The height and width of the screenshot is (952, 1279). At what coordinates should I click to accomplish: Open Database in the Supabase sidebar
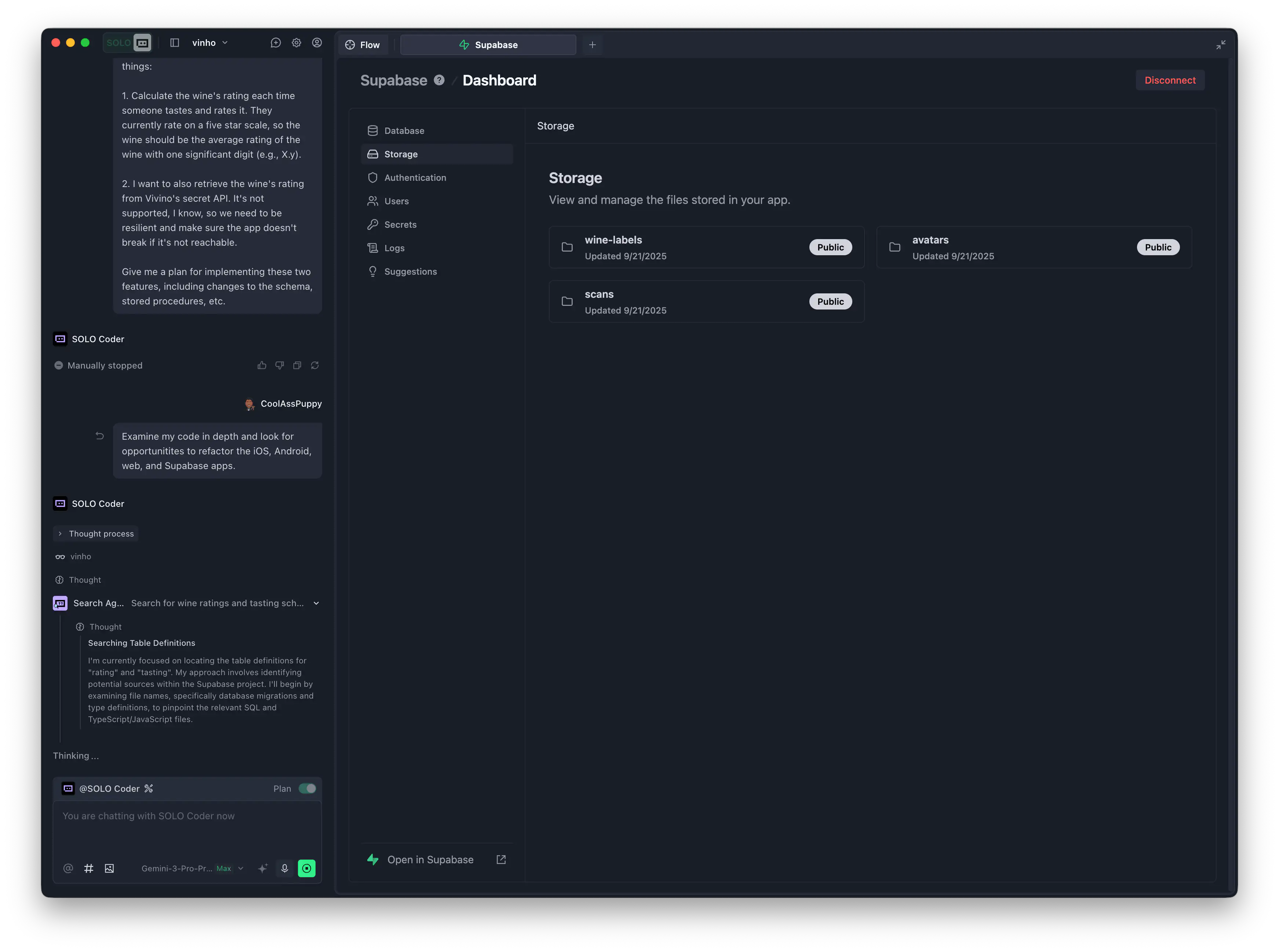(x=436, y=131)
